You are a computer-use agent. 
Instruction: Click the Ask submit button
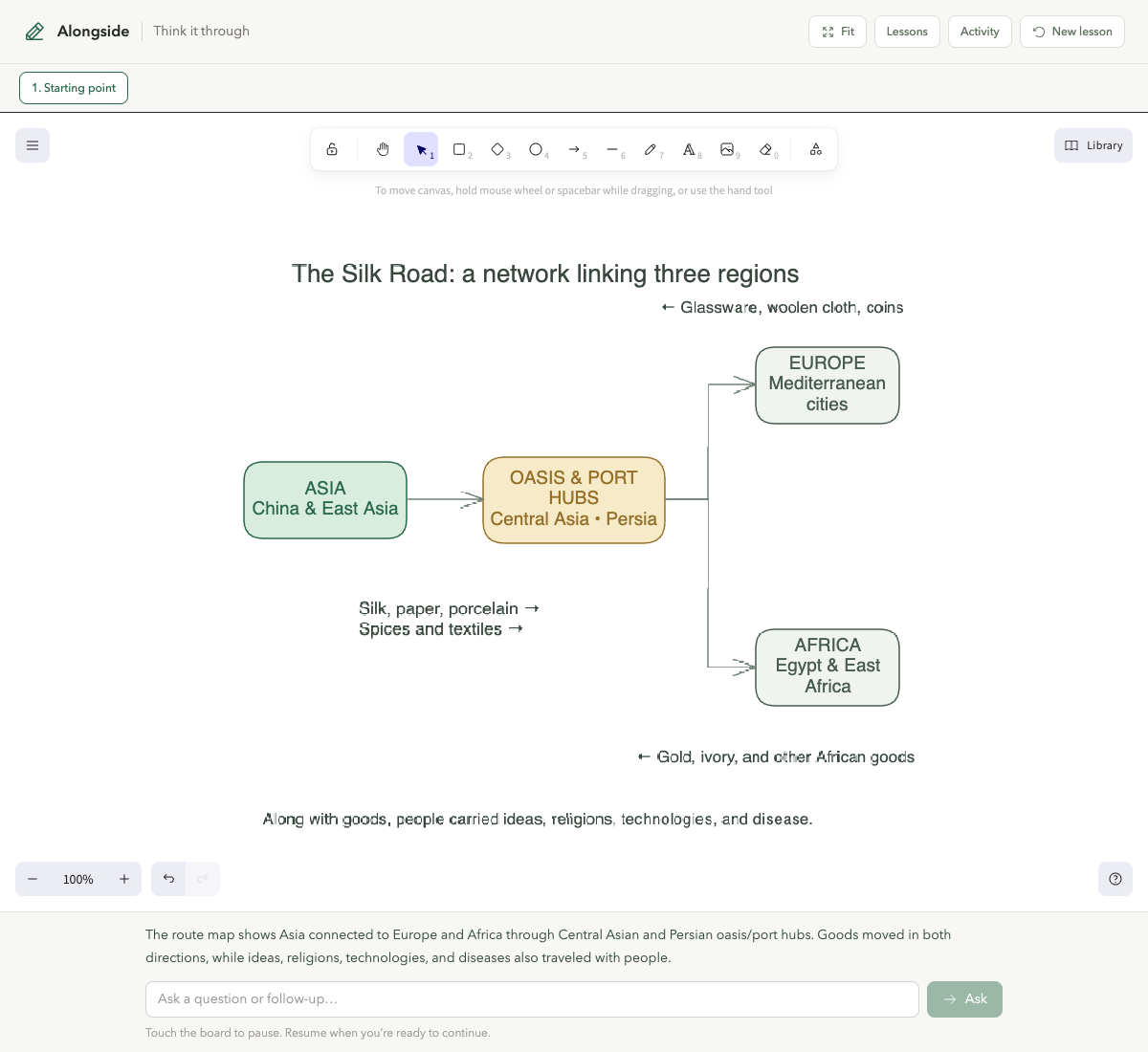coord(964,999)
